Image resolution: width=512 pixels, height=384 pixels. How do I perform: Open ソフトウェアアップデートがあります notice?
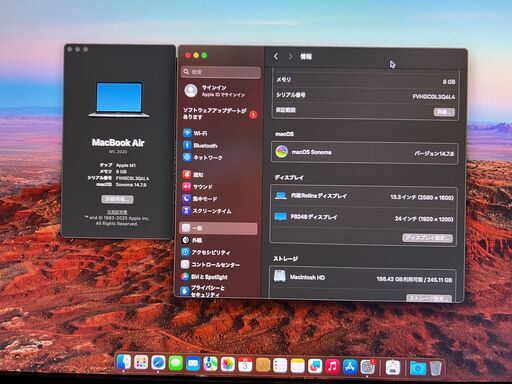220,114
